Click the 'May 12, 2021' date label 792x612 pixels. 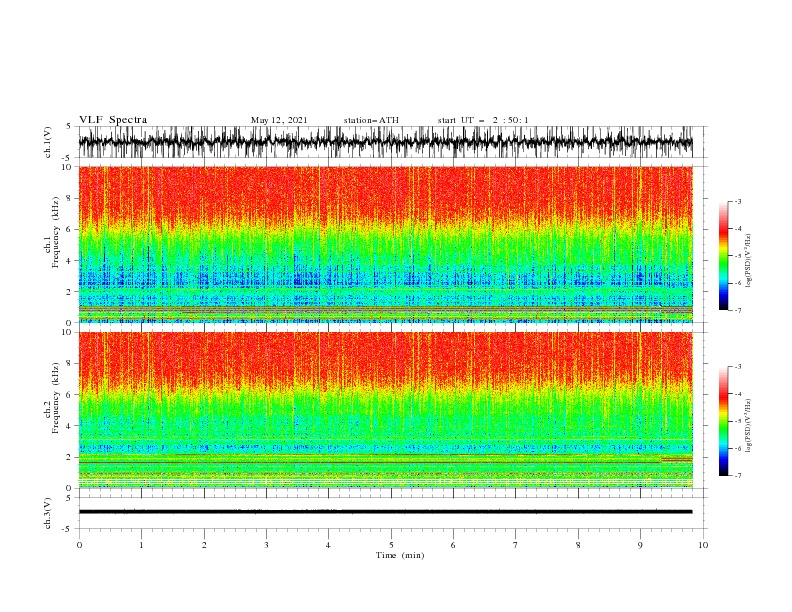coord(279,120)
